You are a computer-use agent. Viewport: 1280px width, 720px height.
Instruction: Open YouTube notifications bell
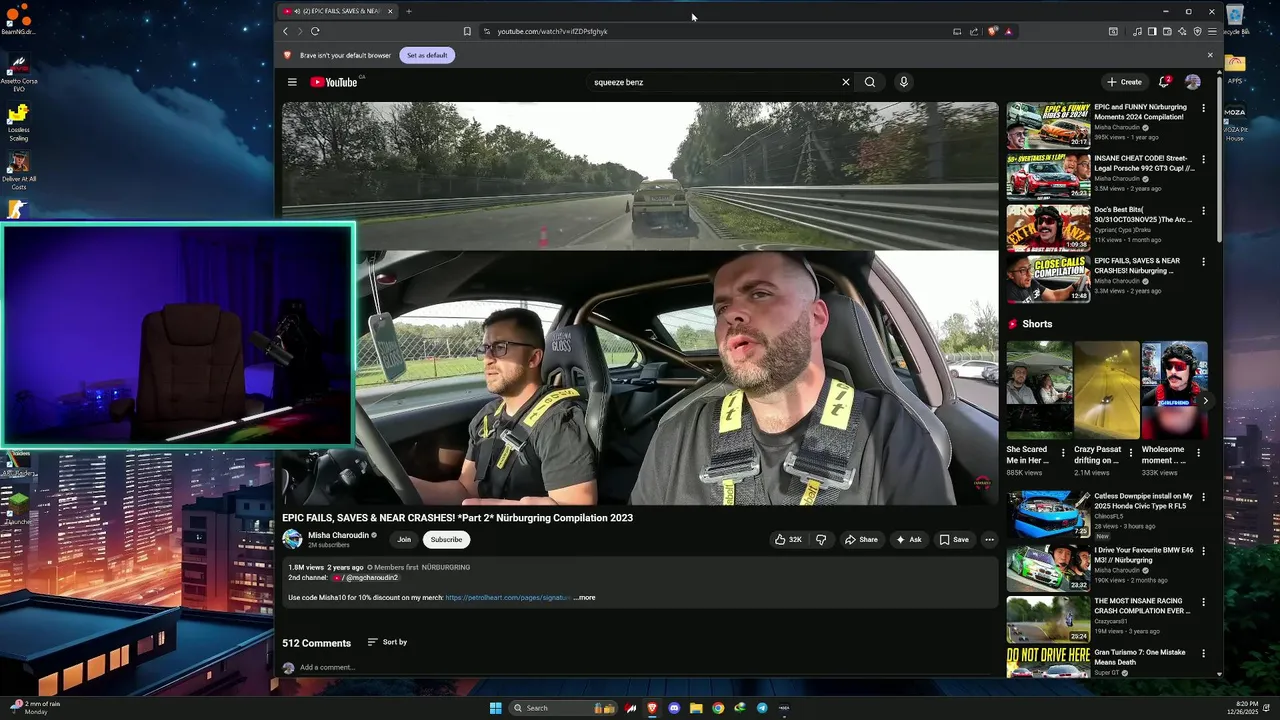[1164, 82]
